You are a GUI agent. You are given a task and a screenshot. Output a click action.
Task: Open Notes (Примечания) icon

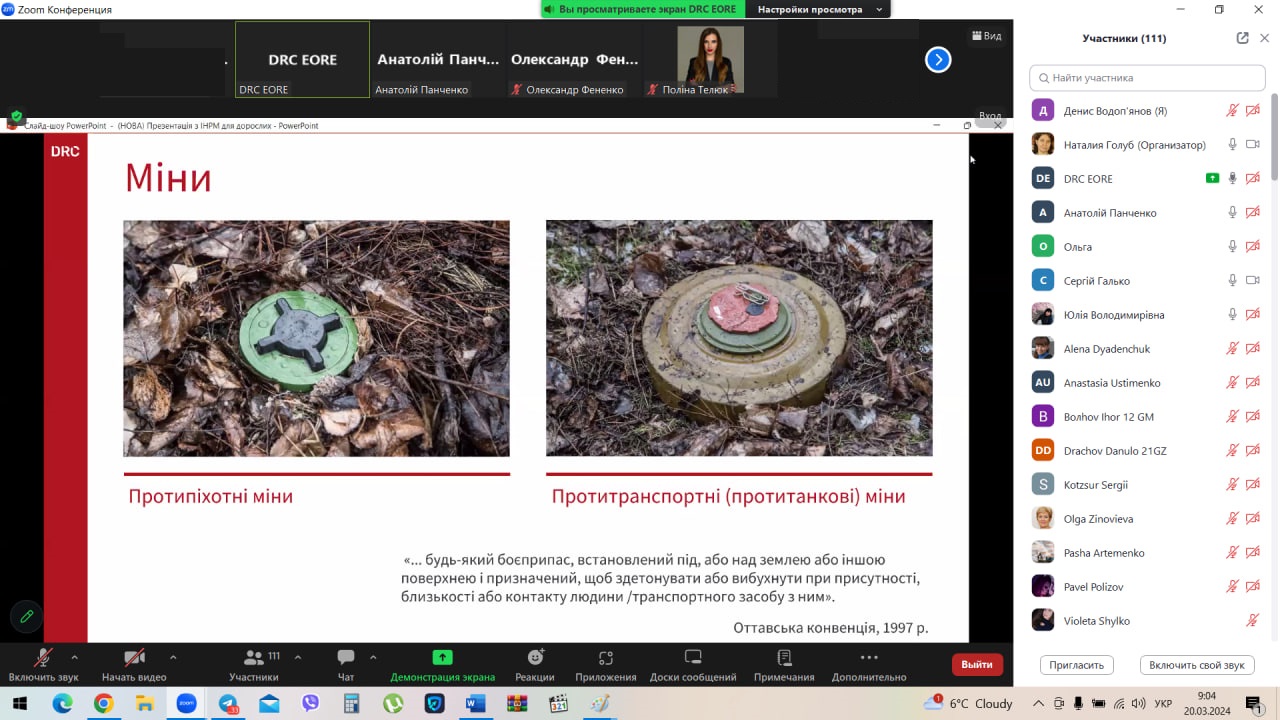pyautogui.click(x=784, y=658)
